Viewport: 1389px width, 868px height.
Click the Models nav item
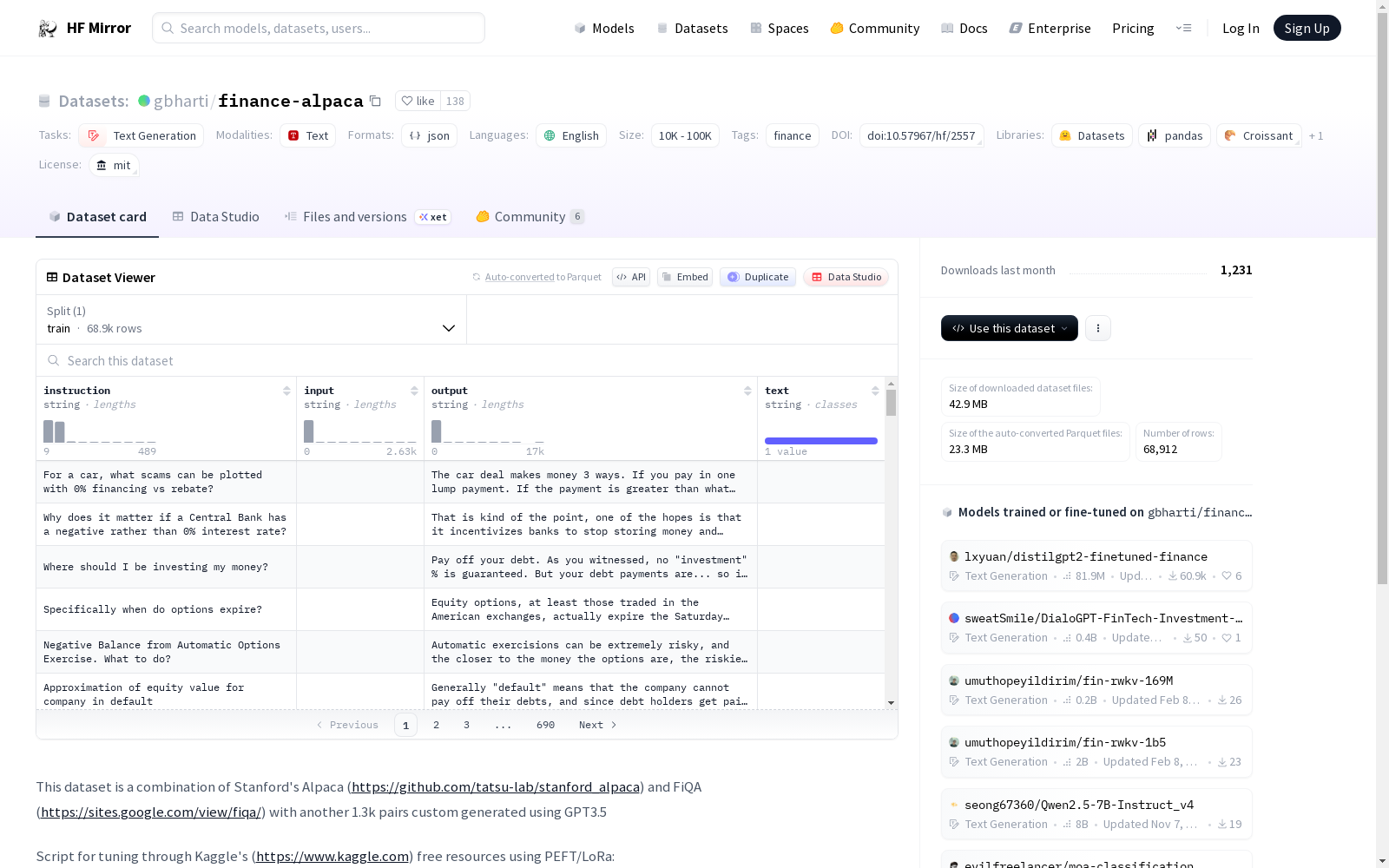click(604, 28)
